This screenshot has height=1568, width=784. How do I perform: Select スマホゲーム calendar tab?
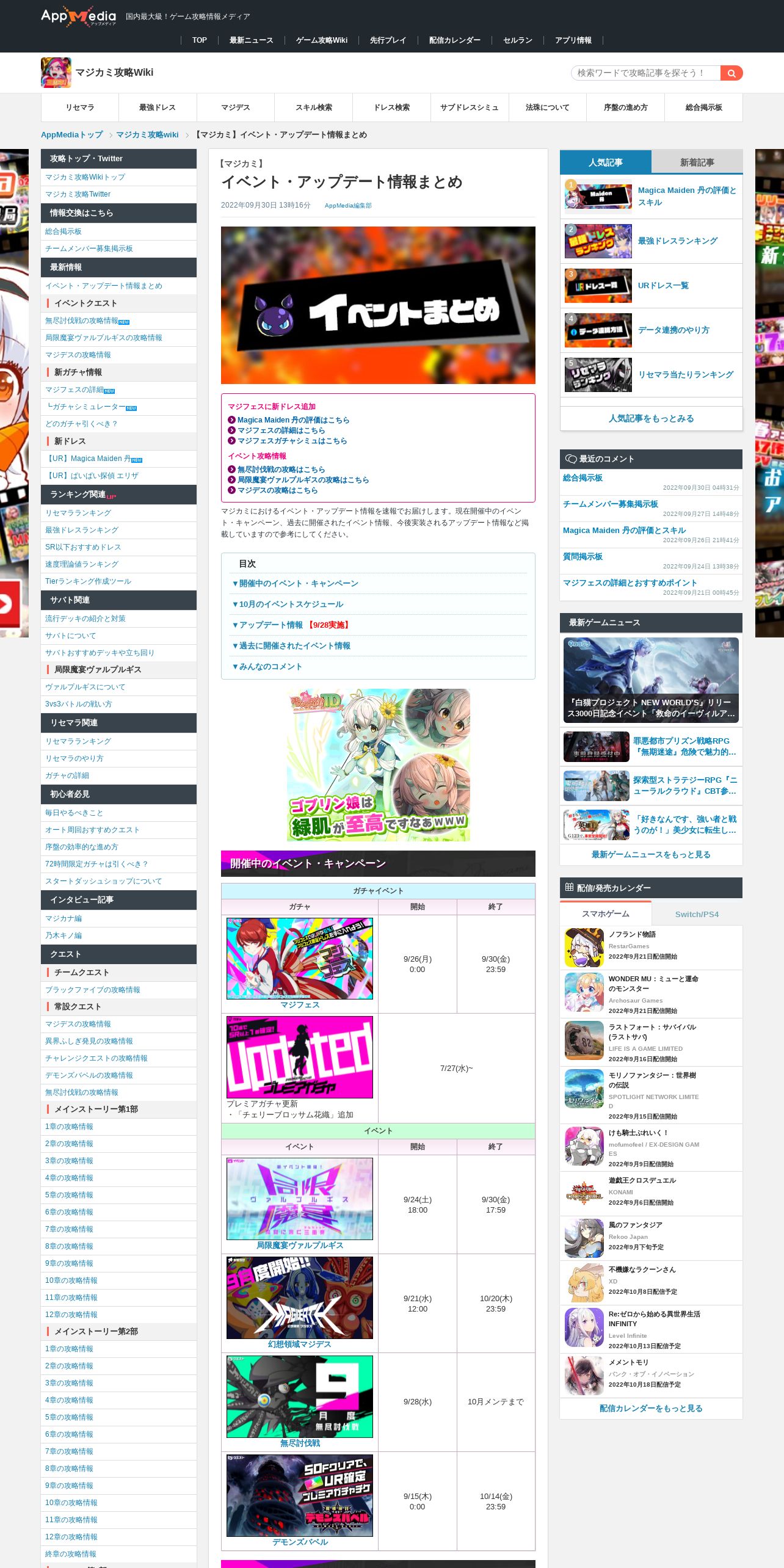tap(606, 914)
